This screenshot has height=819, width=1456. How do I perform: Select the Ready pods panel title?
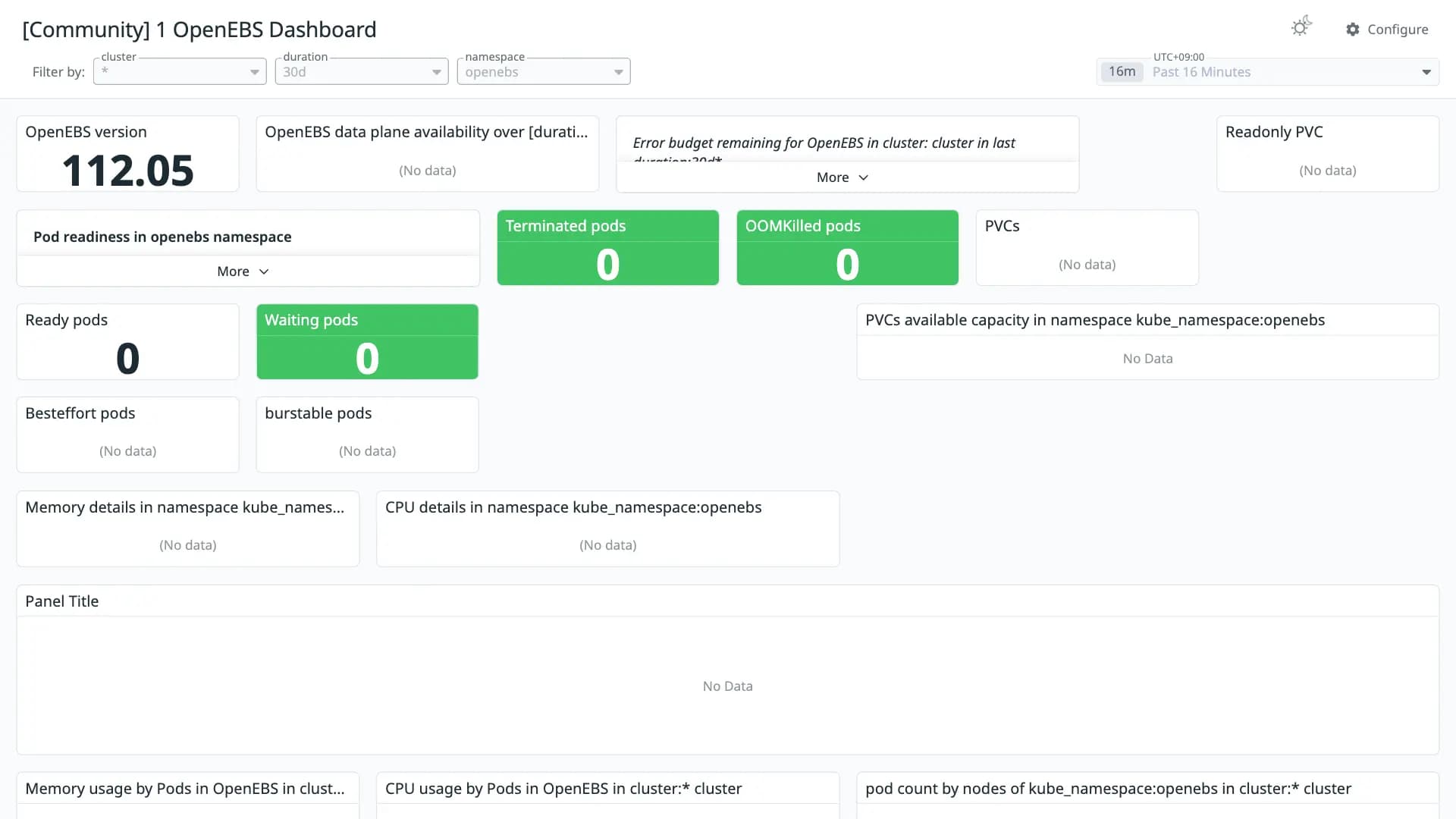pyautogui.click(x=67, y=320)
